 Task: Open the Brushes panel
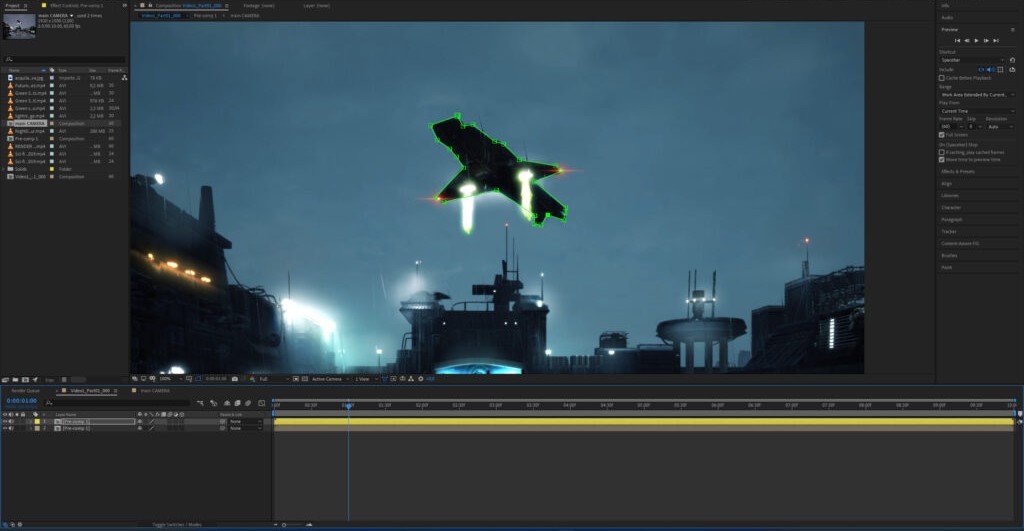[x=949, y=255]
